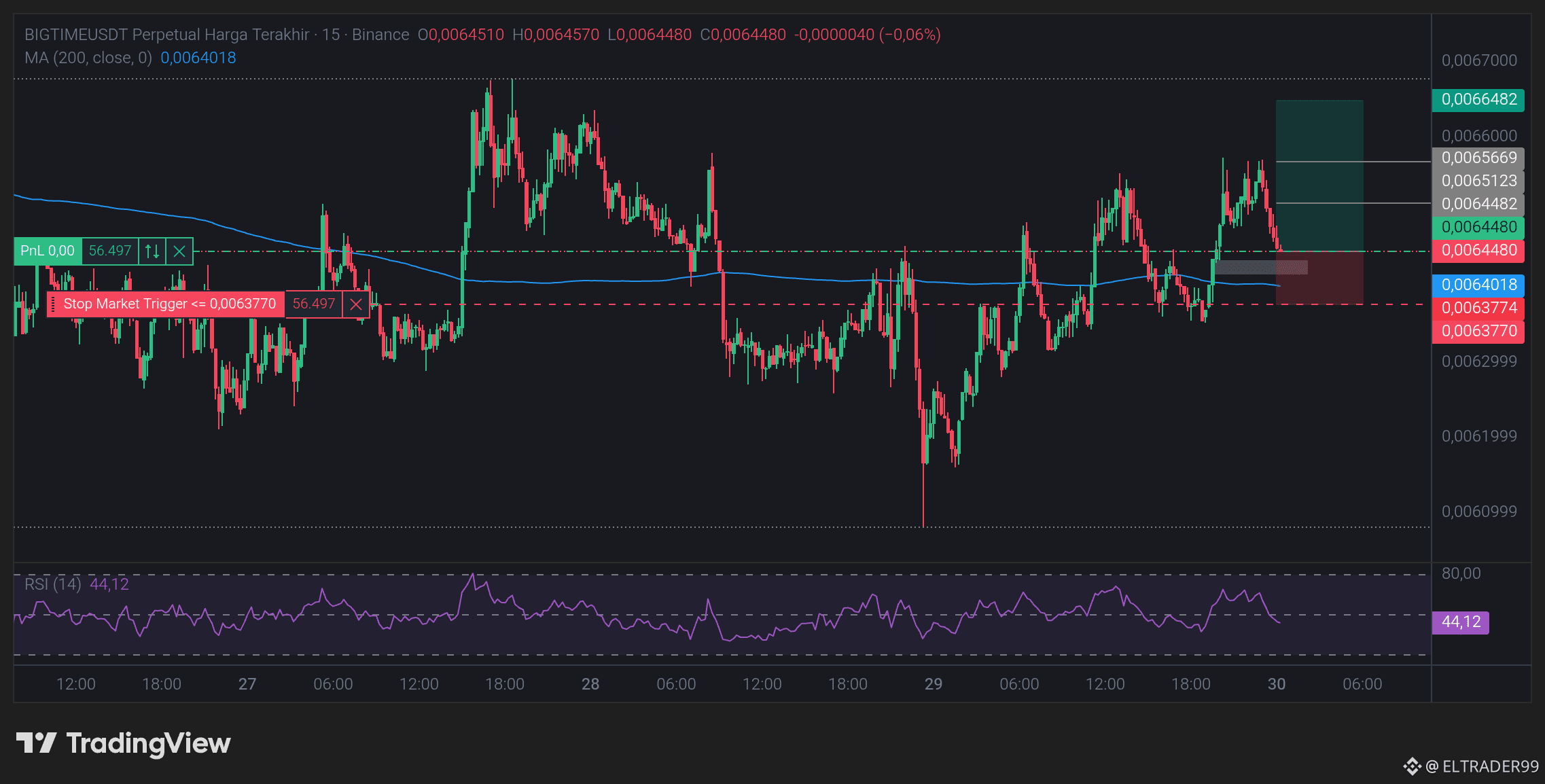Click blue MA price label 0,0064018

[x=1478, y=285]
